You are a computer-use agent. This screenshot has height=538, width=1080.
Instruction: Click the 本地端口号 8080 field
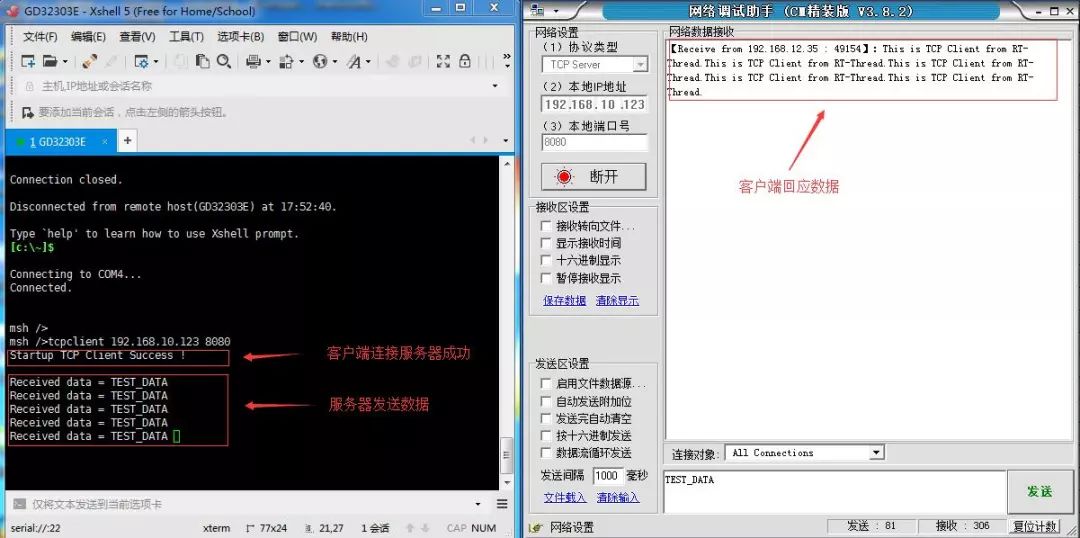pos(594,143)
